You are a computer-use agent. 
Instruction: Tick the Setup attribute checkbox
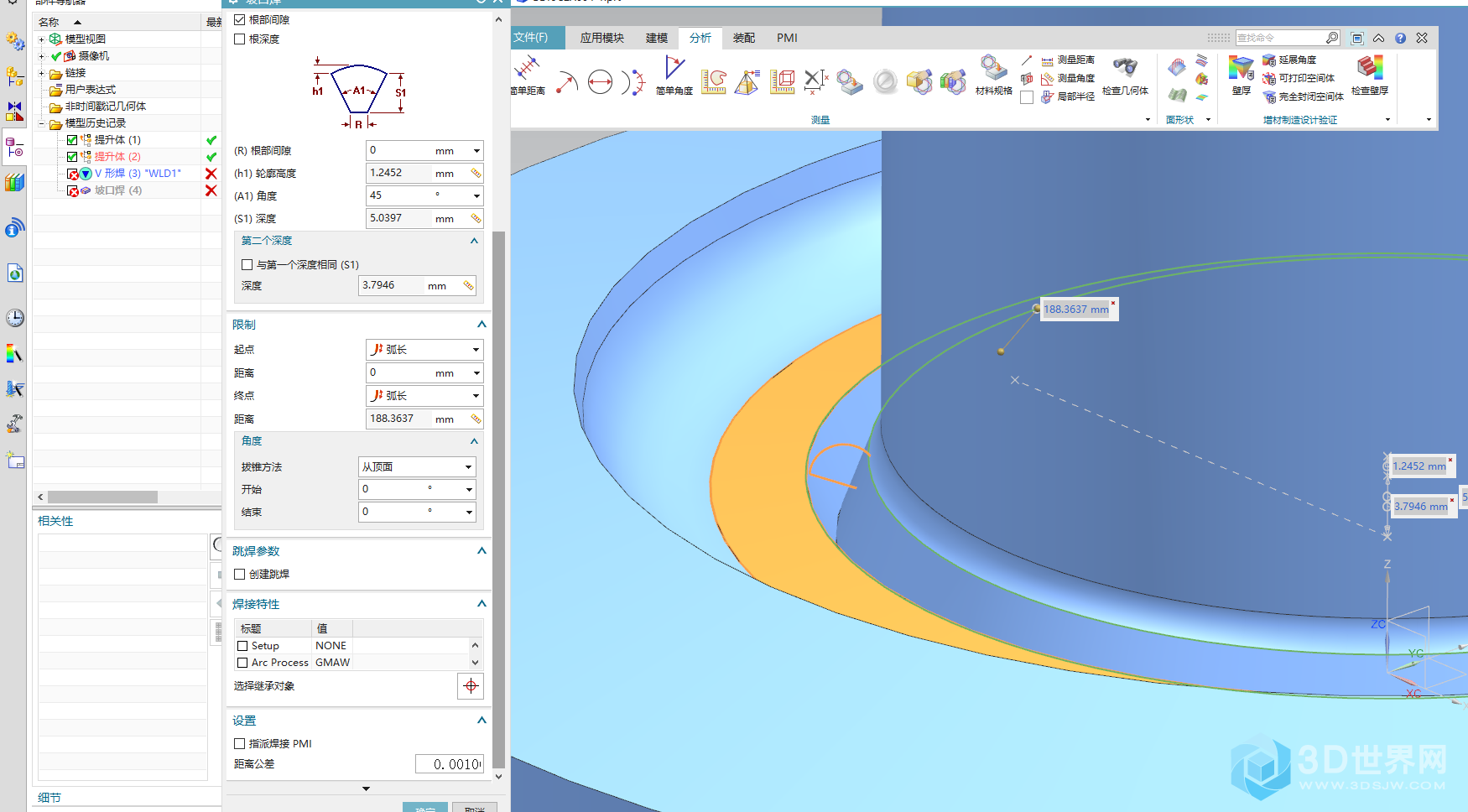point(242,646)
